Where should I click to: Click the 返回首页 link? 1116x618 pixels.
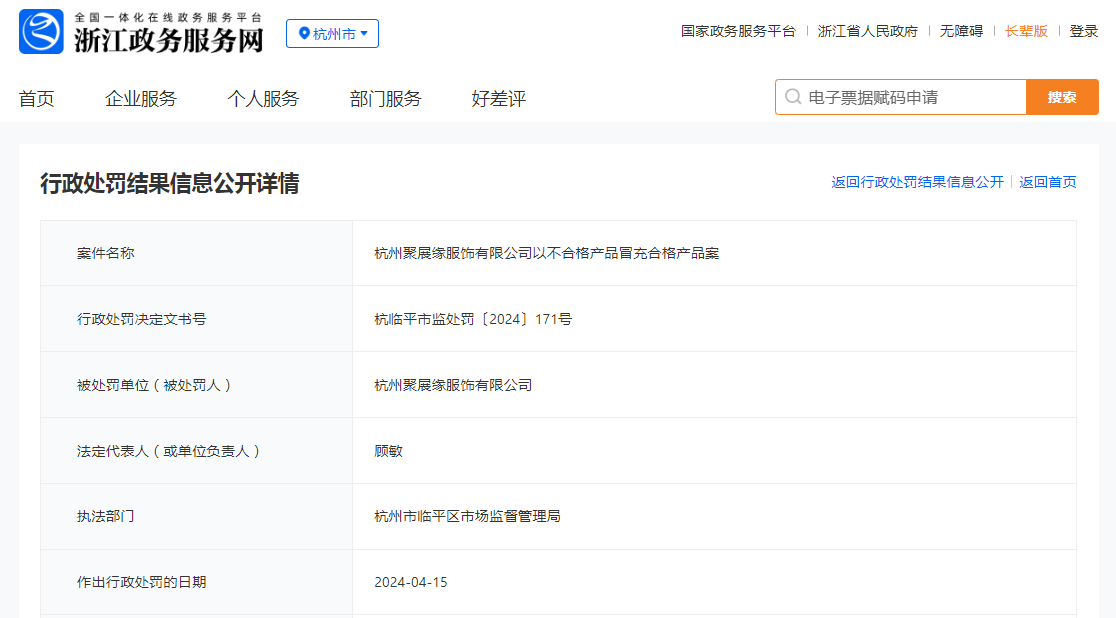pos(1048,182)
